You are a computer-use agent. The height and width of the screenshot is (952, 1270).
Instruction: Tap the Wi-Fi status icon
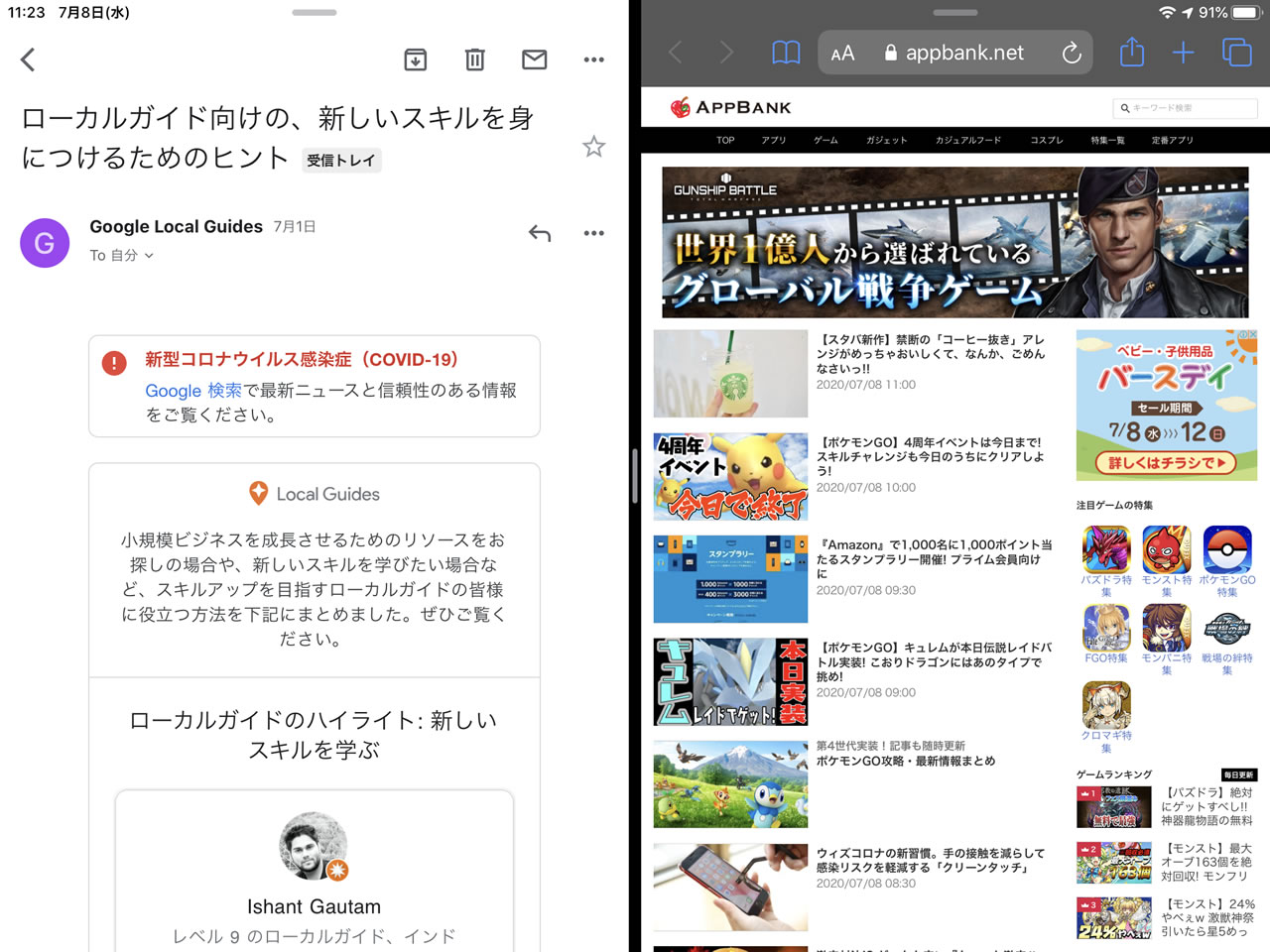click(x=1167, y=13)
